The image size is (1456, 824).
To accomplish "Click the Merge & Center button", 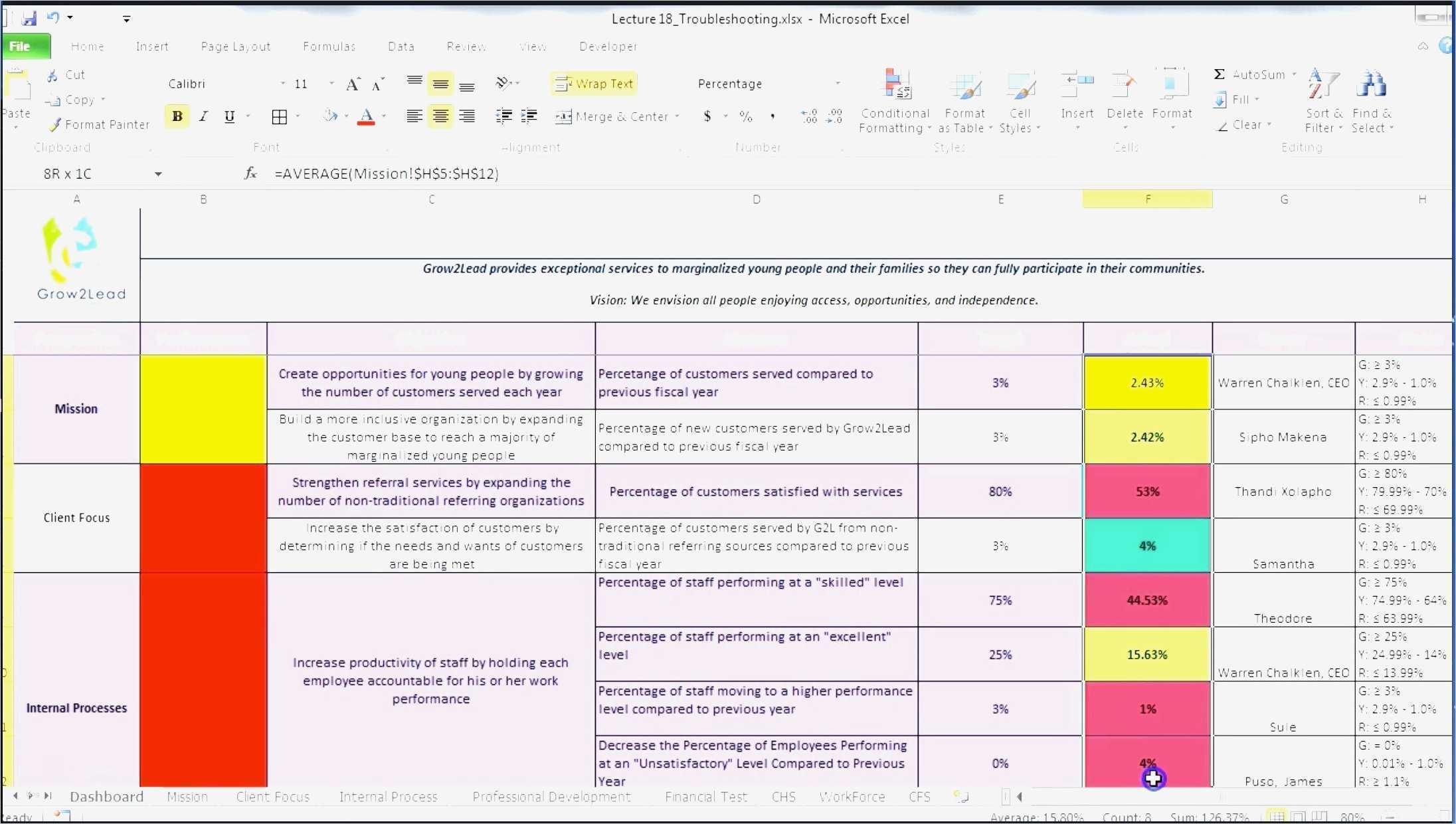I will 612,117.
